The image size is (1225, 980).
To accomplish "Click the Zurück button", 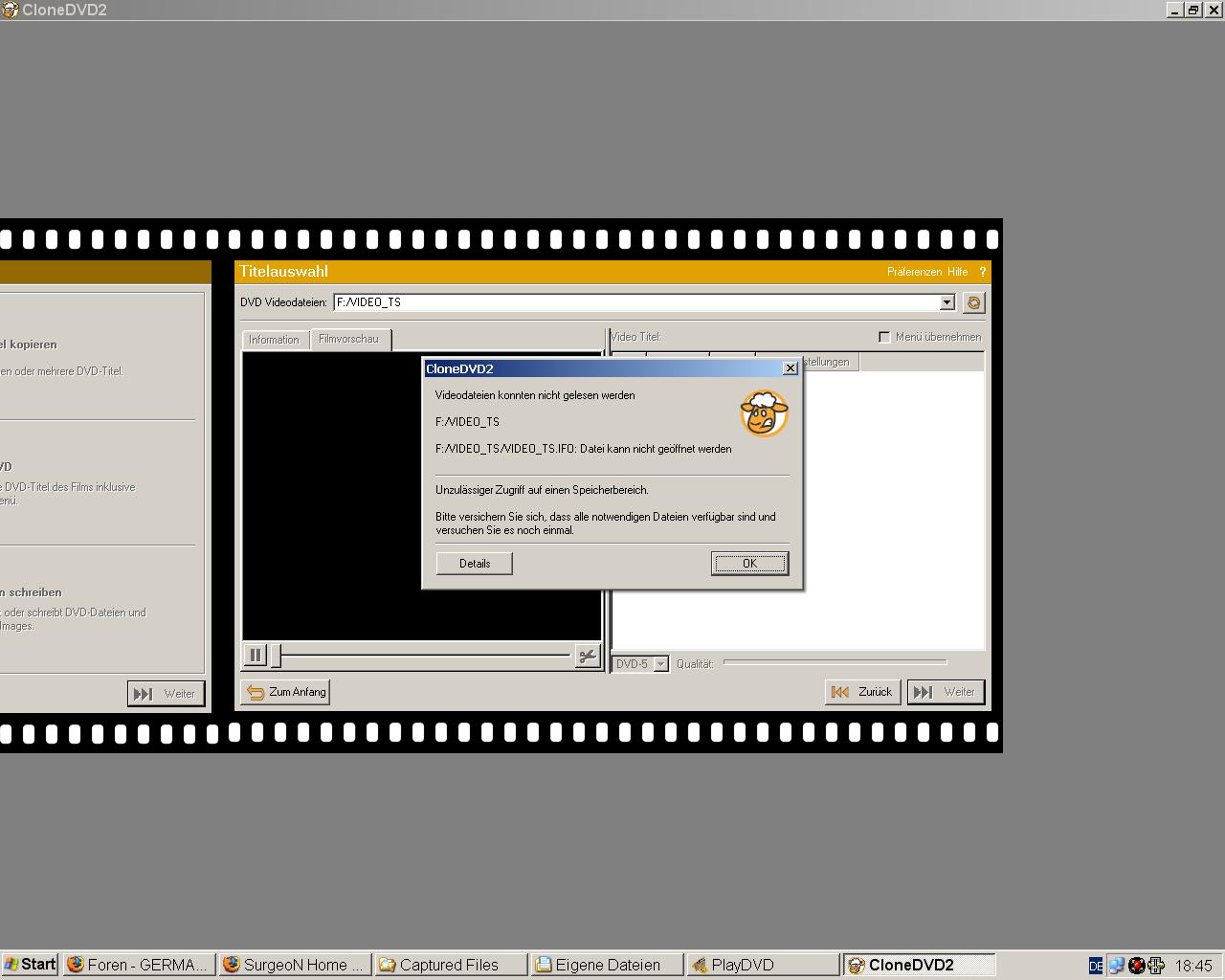I will tap(863, 692).
